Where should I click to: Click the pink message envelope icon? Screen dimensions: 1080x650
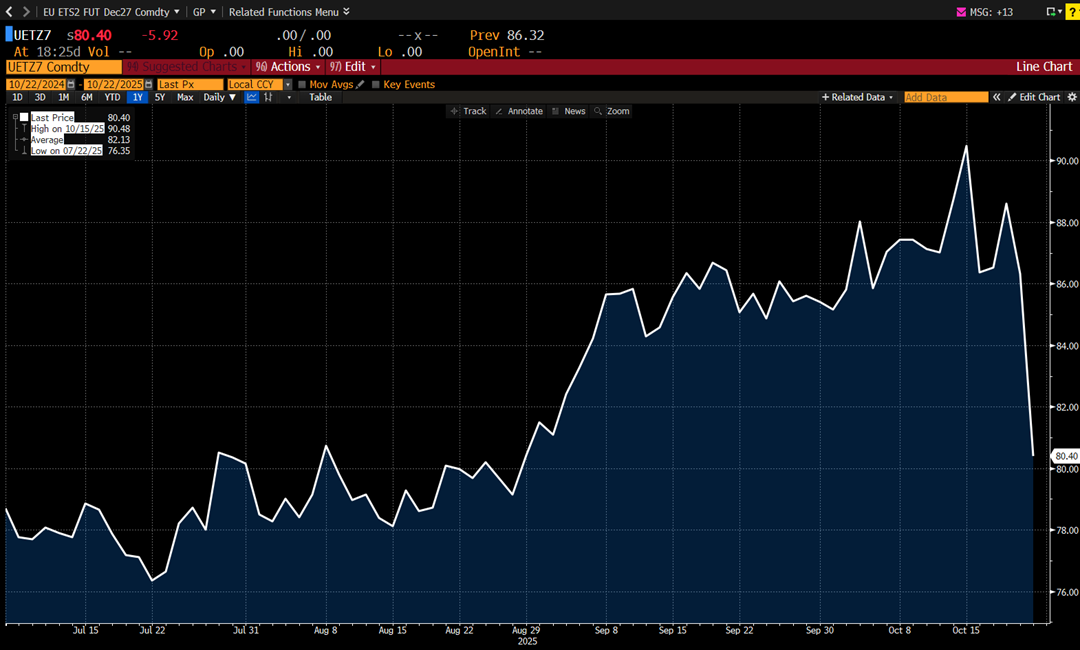[962, 12]
